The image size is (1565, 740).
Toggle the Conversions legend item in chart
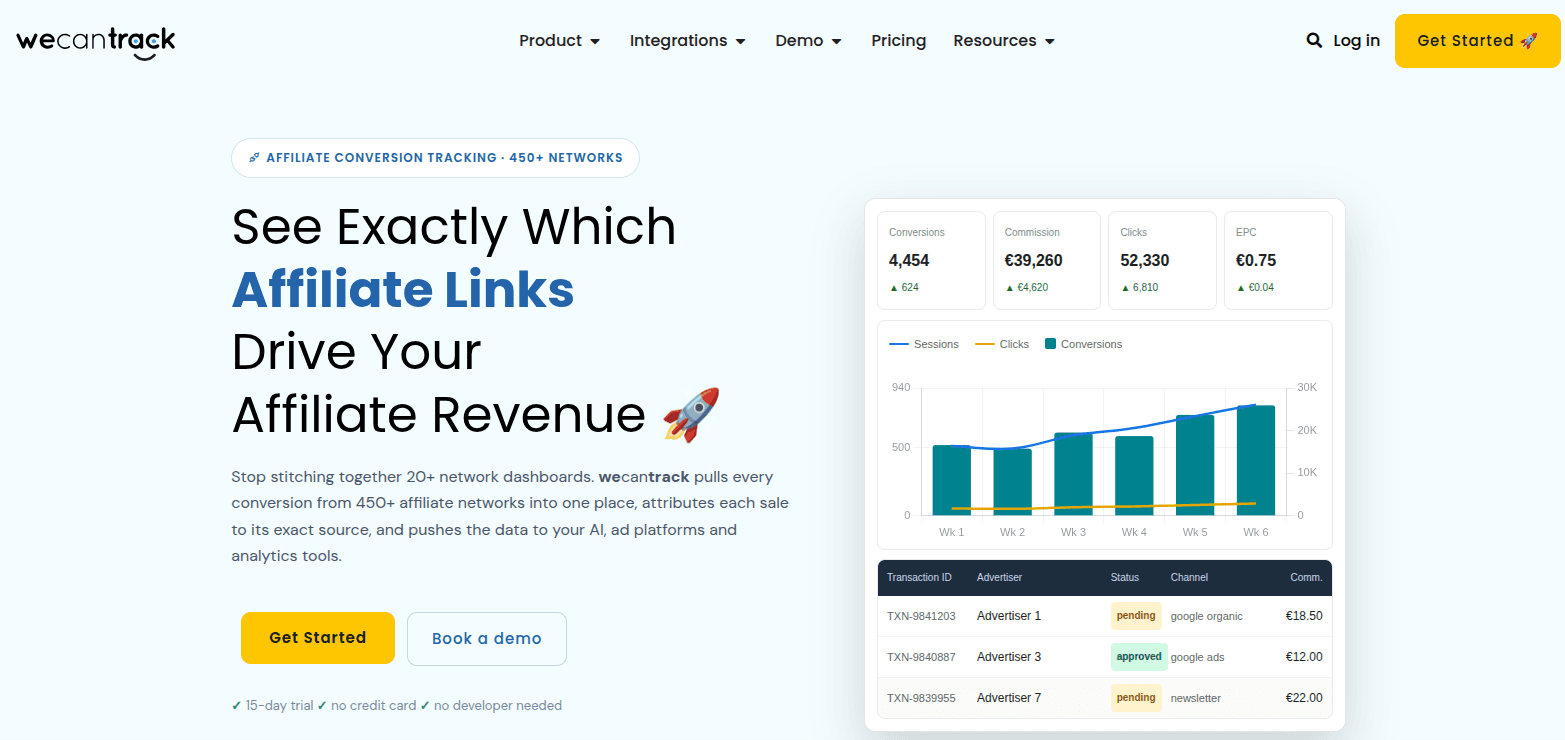point(1084,344)
